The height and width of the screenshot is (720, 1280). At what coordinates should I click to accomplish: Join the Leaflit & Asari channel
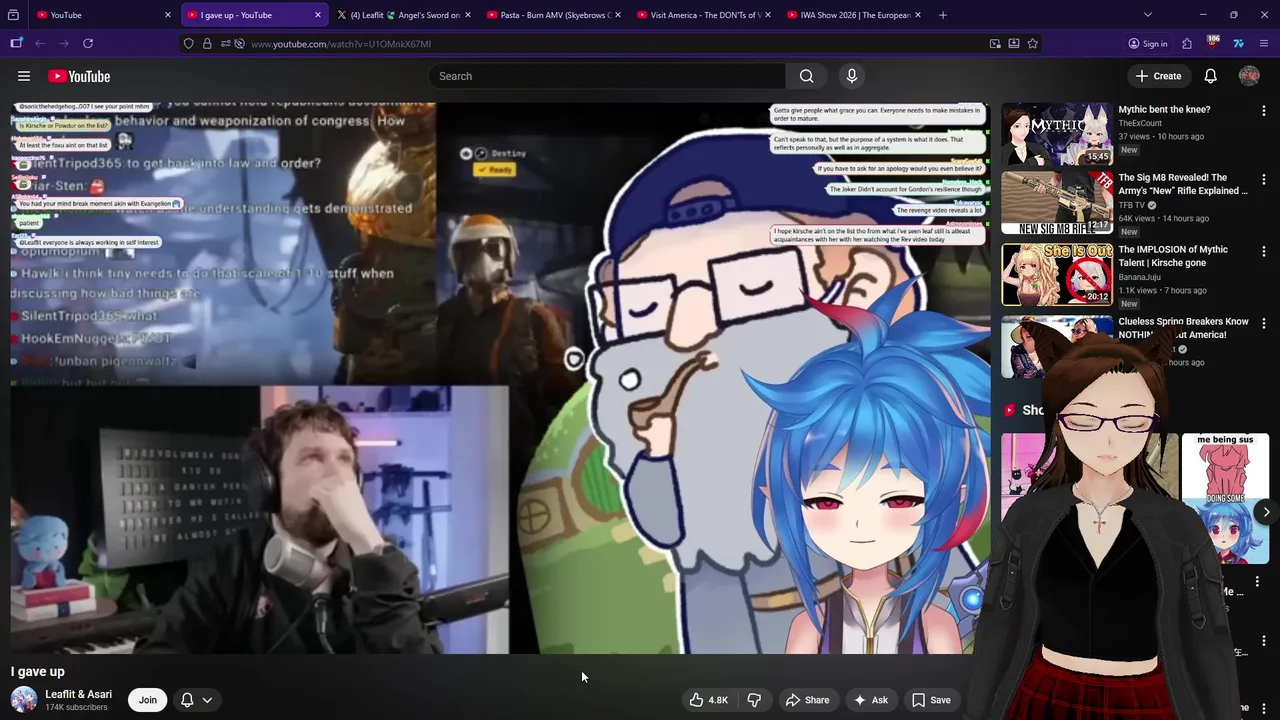148,700
